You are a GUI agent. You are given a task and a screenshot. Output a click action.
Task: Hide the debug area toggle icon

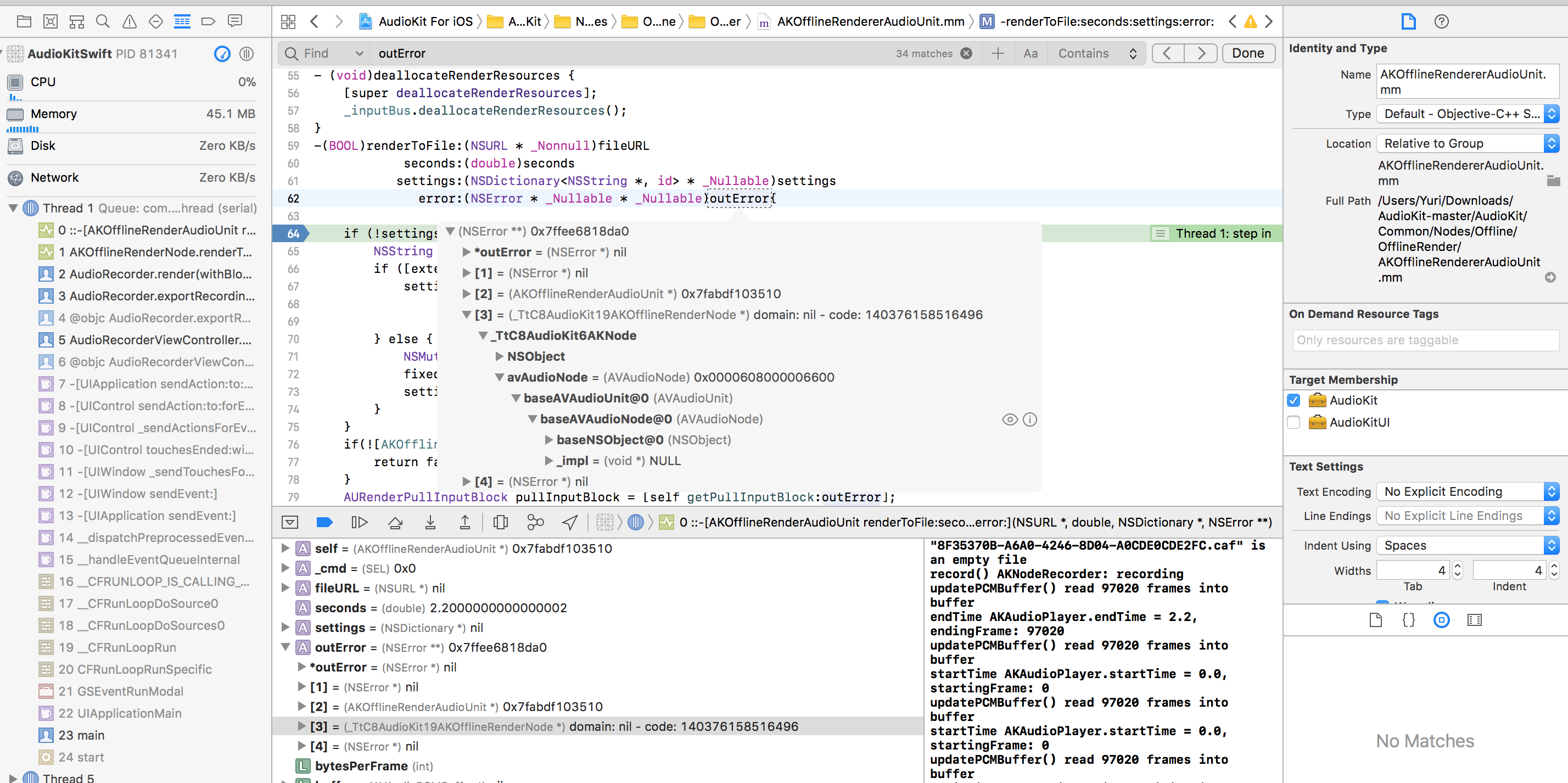[x=290, y=522]
